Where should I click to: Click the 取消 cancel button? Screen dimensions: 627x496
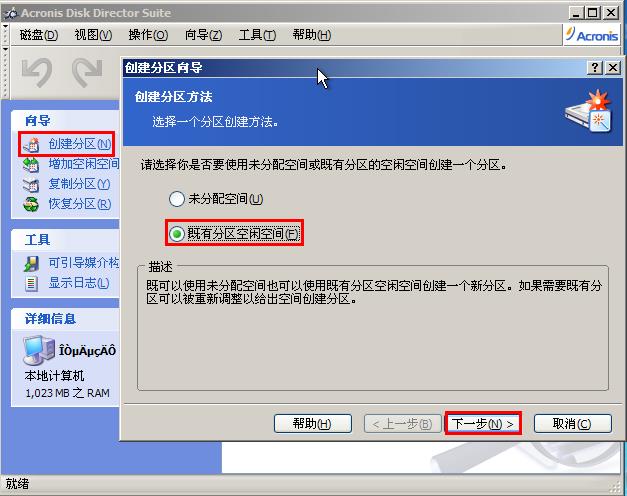click(573, 424)
